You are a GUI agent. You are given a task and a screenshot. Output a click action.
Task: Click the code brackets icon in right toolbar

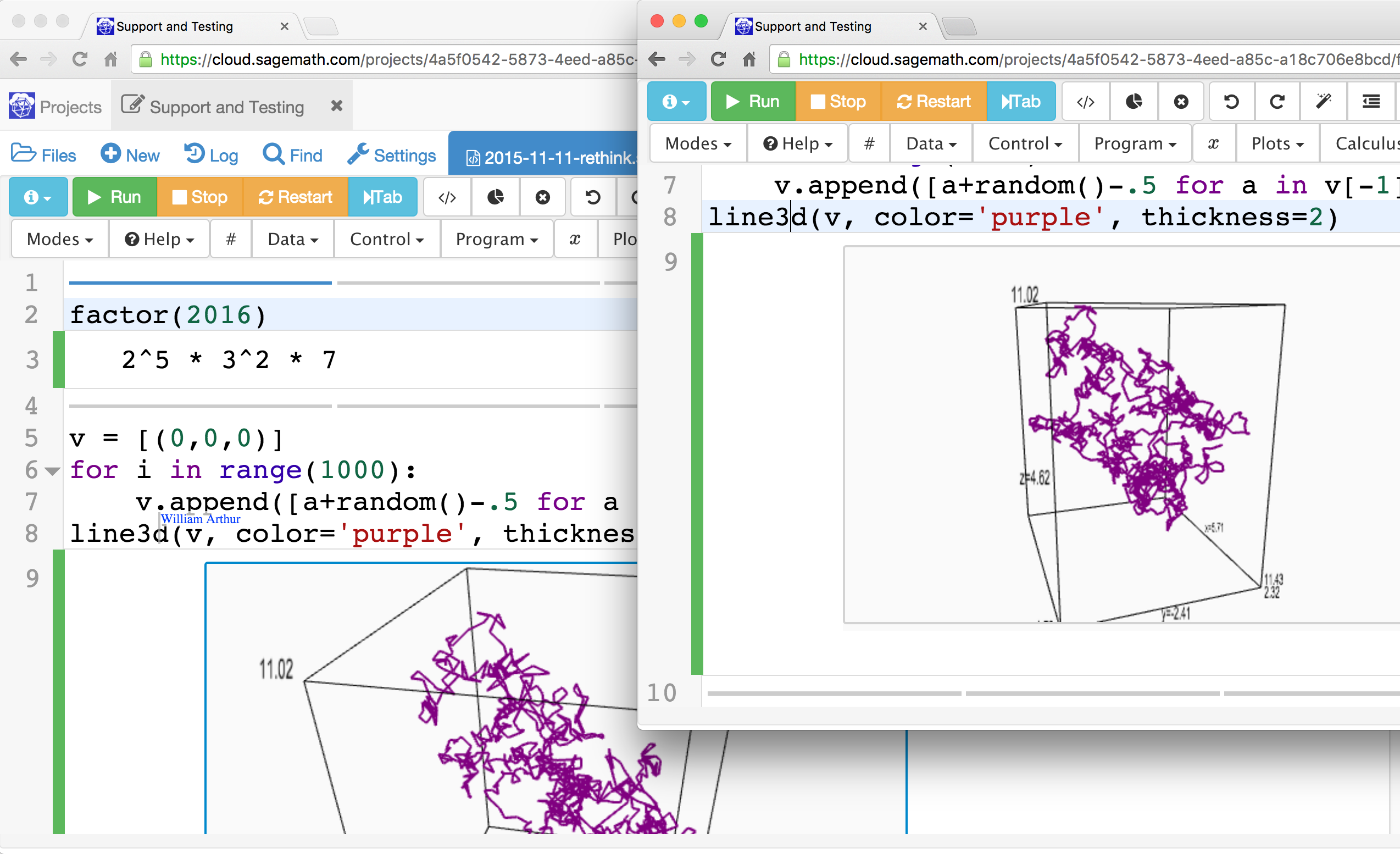pos(1085,102)
